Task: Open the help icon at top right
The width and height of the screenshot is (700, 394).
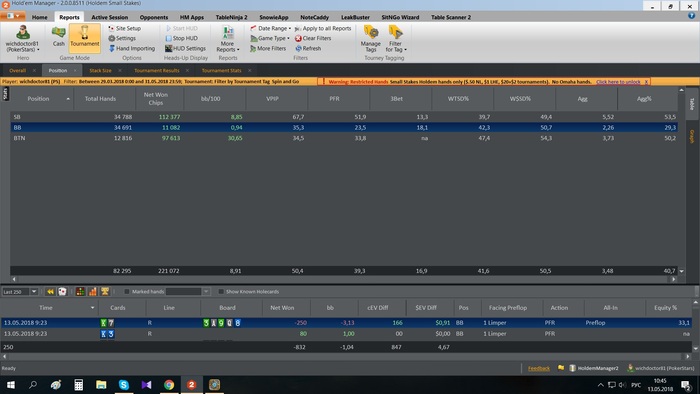Action: [692, 16]
